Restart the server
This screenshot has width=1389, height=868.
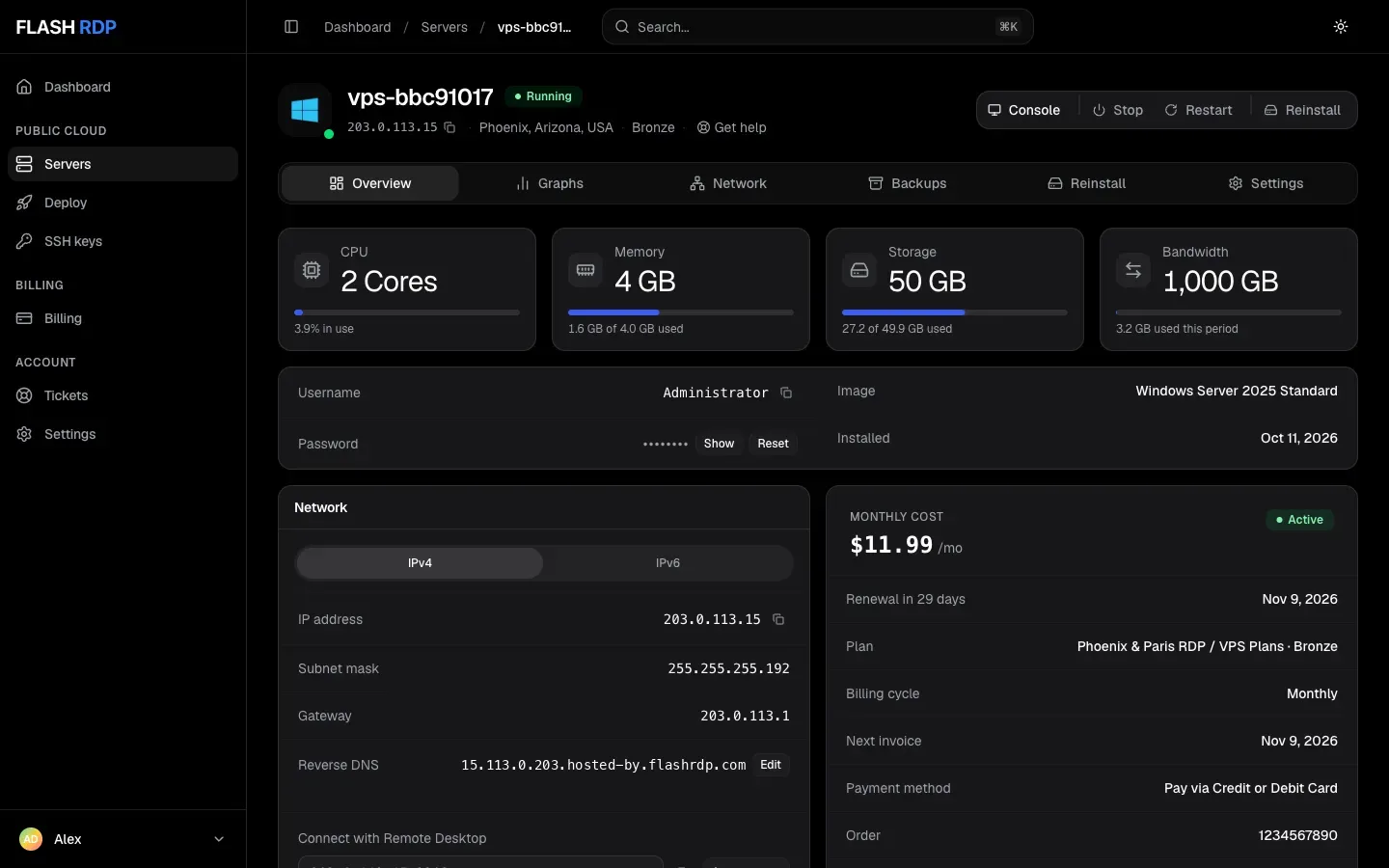[x=1198, y=110]
